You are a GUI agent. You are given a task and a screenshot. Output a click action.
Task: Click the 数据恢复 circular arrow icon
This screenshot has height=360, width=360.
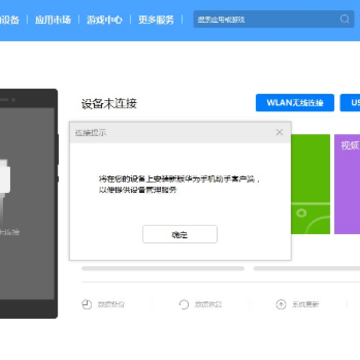[184, 304]
